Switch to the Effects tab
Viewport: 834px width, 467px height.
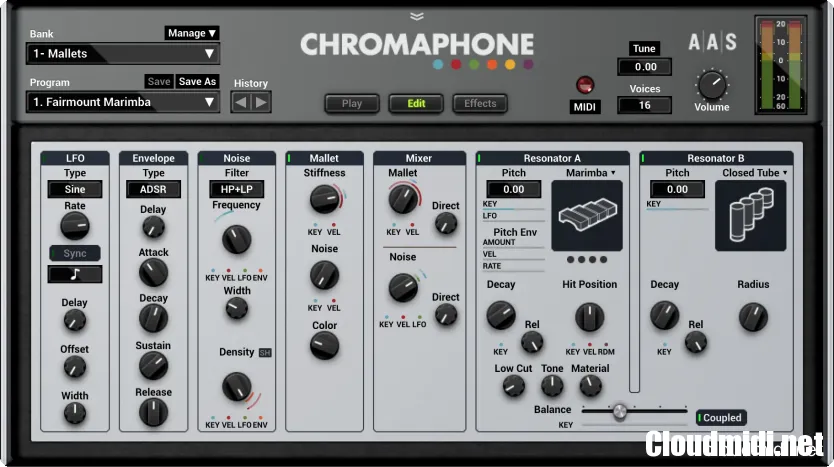[x=480, y=103]
